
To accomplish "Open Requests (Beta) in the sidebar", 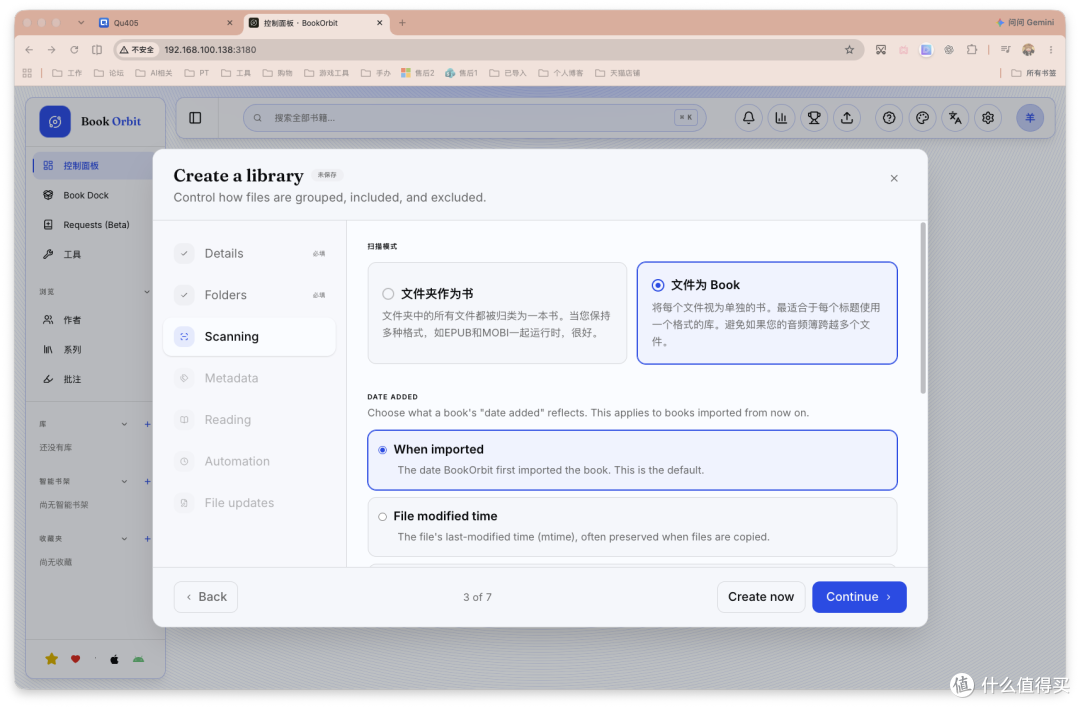I will (93, 225).
